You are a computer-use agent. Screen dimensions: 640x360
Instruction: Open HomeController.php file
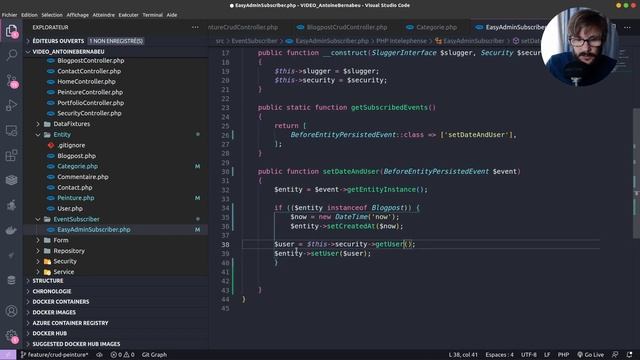(86, 82)
